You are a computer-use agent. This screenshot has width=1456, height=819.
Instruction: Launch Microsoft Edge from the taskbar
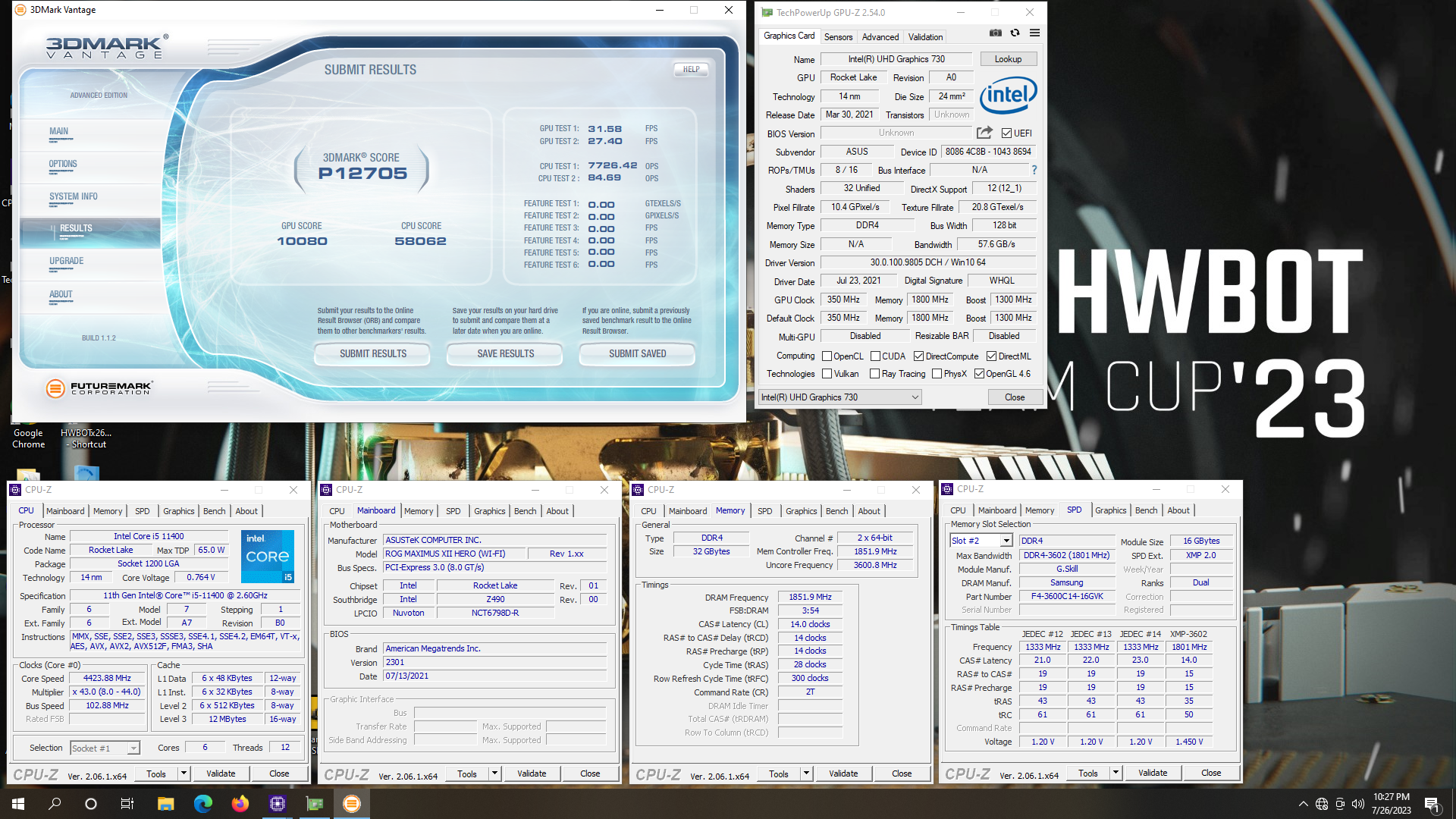tap(202, 804)
